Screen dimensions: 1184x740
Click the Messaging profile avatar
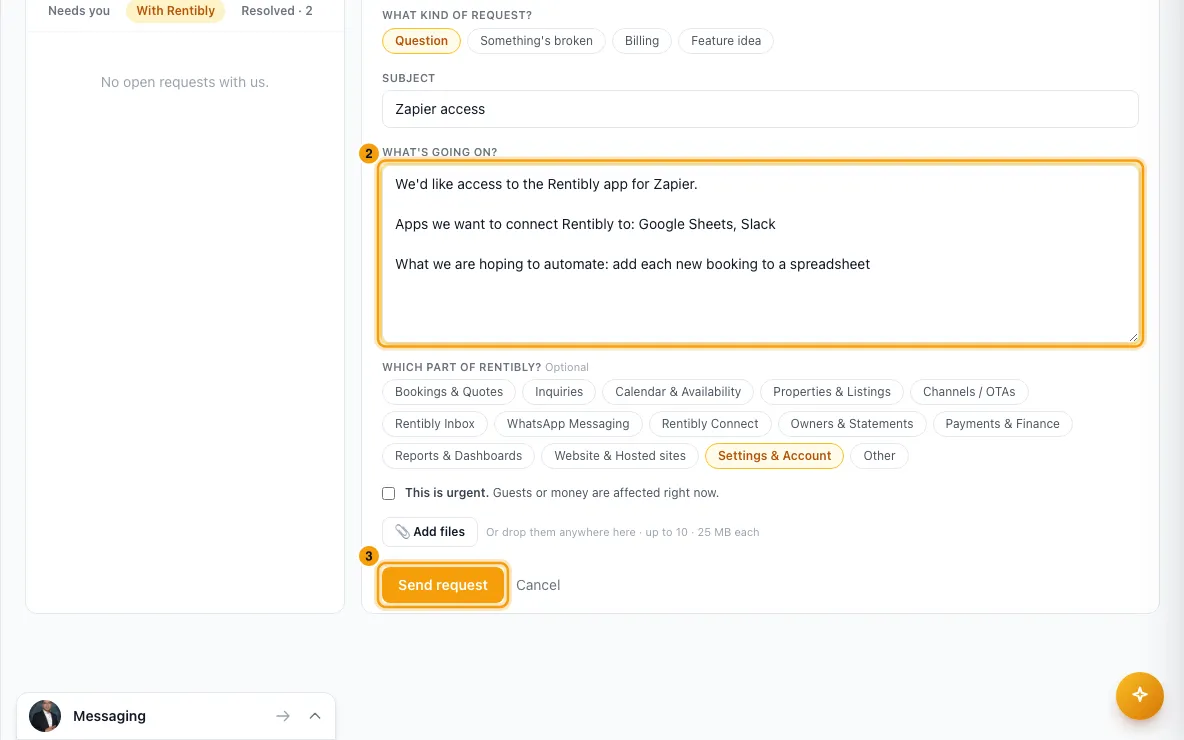[45, 716]
